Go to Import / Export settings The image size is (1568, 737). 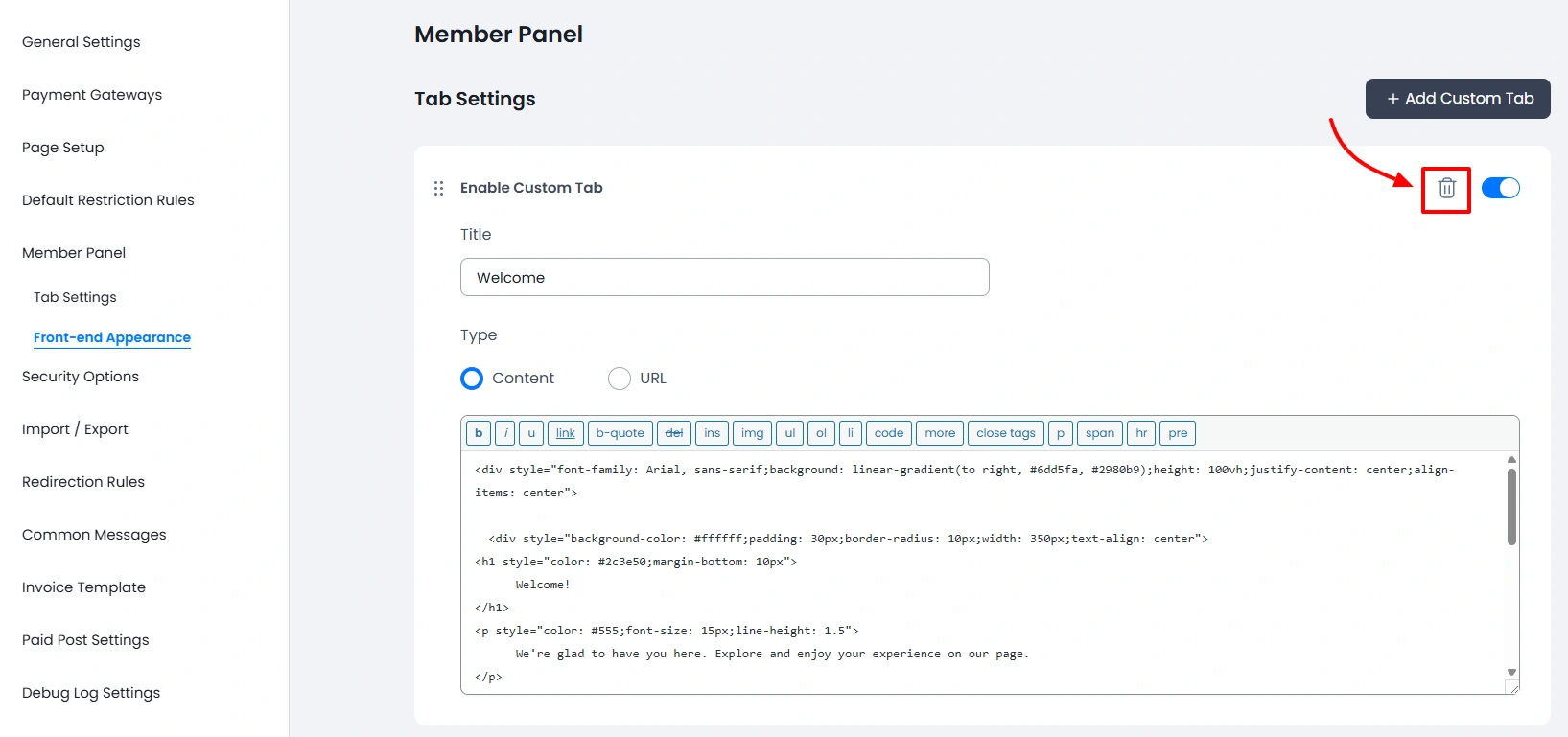coord(75,429)
